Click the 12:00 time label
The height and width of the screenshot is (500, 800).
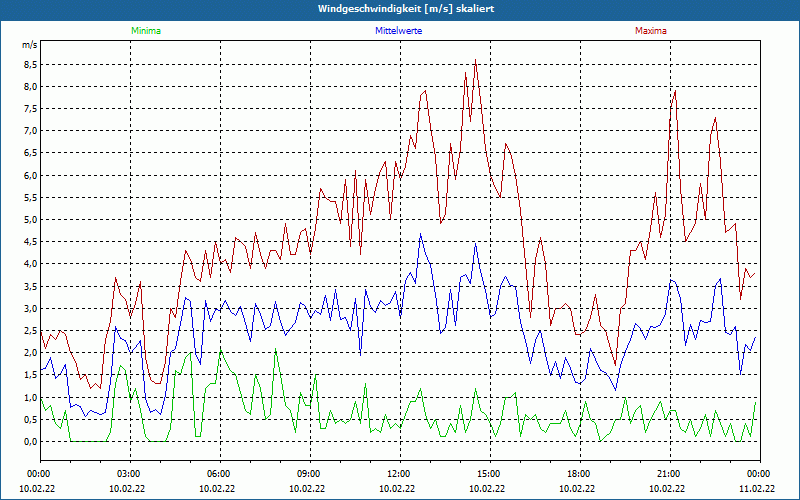[x=399, y=474]
